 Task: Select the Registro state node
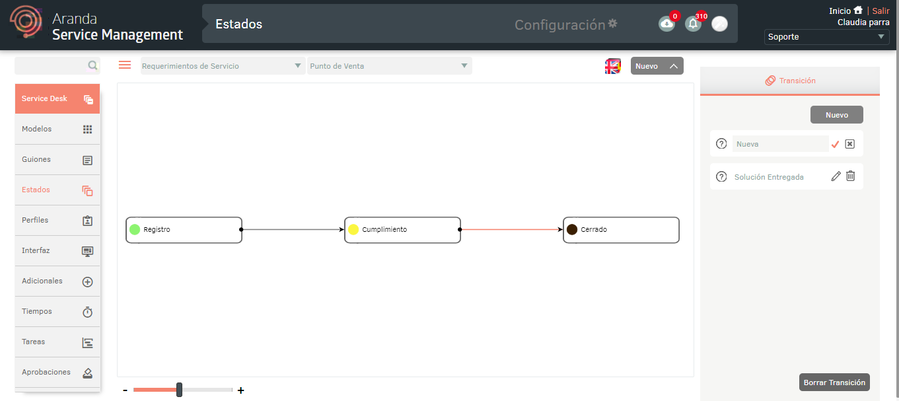[184, 230]
